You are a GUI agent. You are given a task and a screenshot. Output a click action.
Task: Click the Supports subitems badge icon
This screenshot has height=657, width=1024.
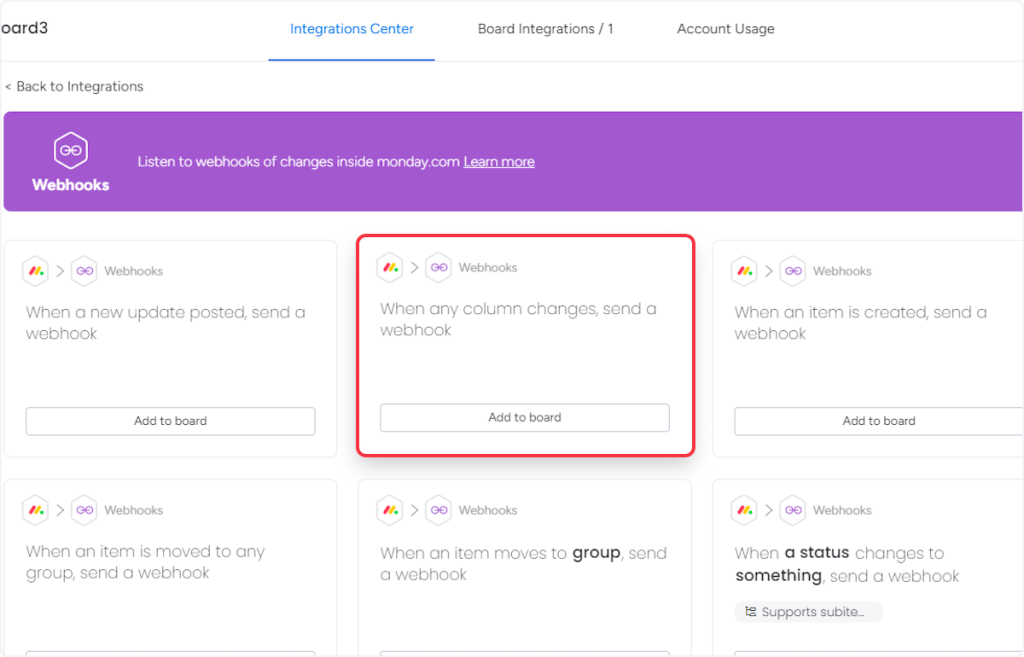751,612
